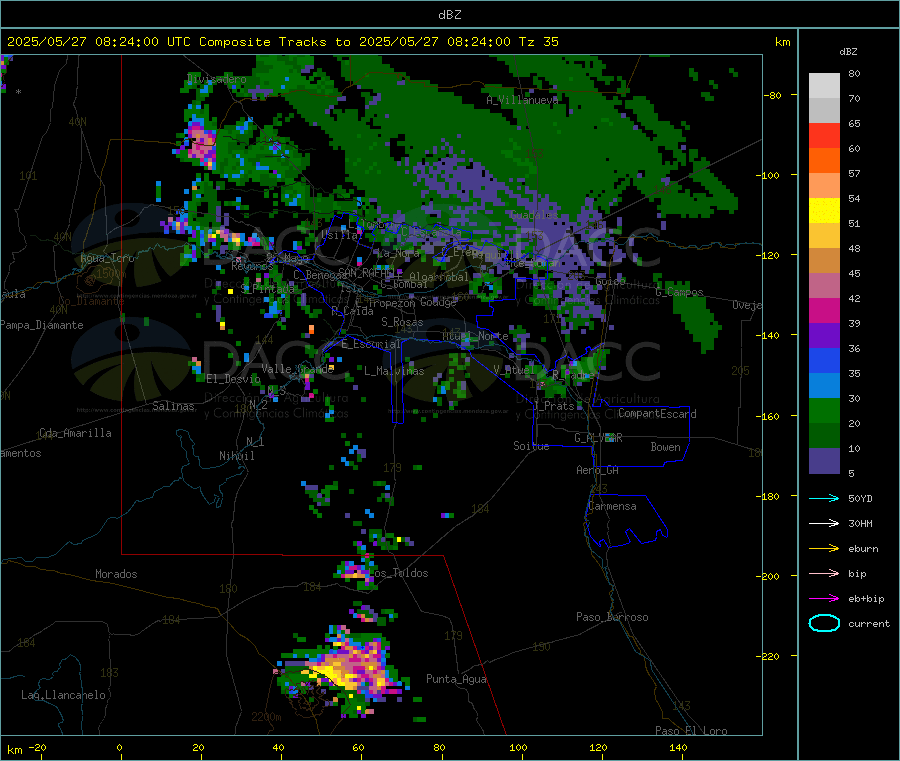Screen dimensions: 900x761
Task: Click the 'J_Prats' place label
Action: tap(554, 406)
